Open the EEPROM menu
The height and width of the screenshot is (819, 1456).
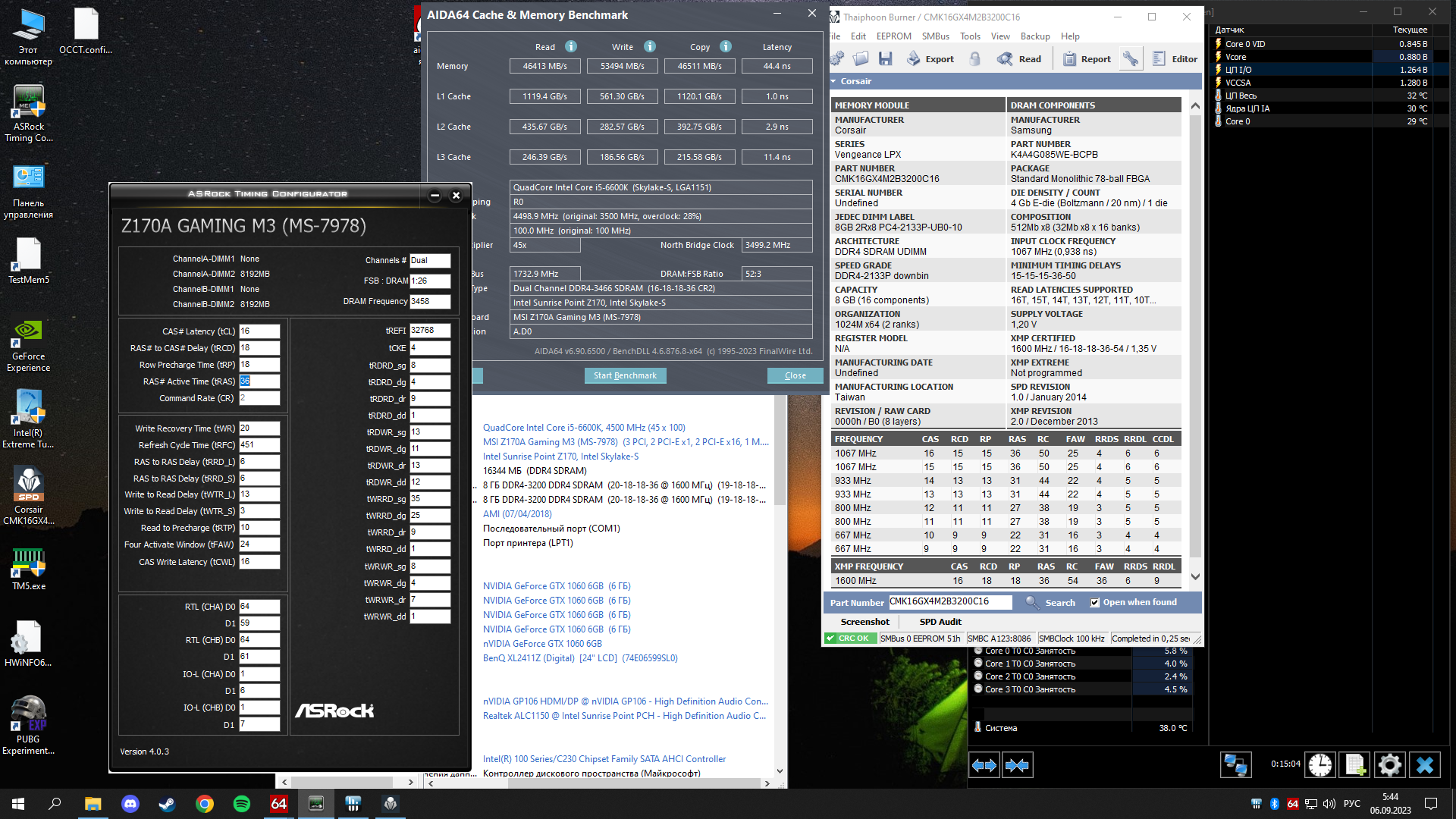[x=893, y=36]
